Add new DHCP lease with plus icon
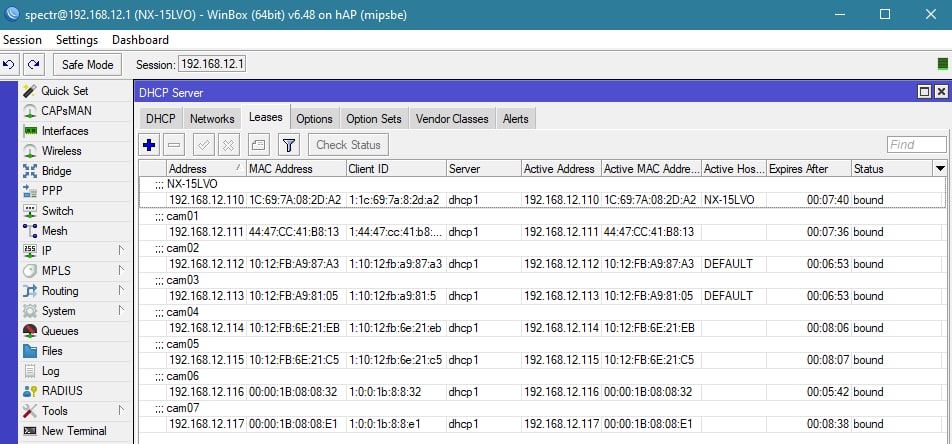 [149, 145]
